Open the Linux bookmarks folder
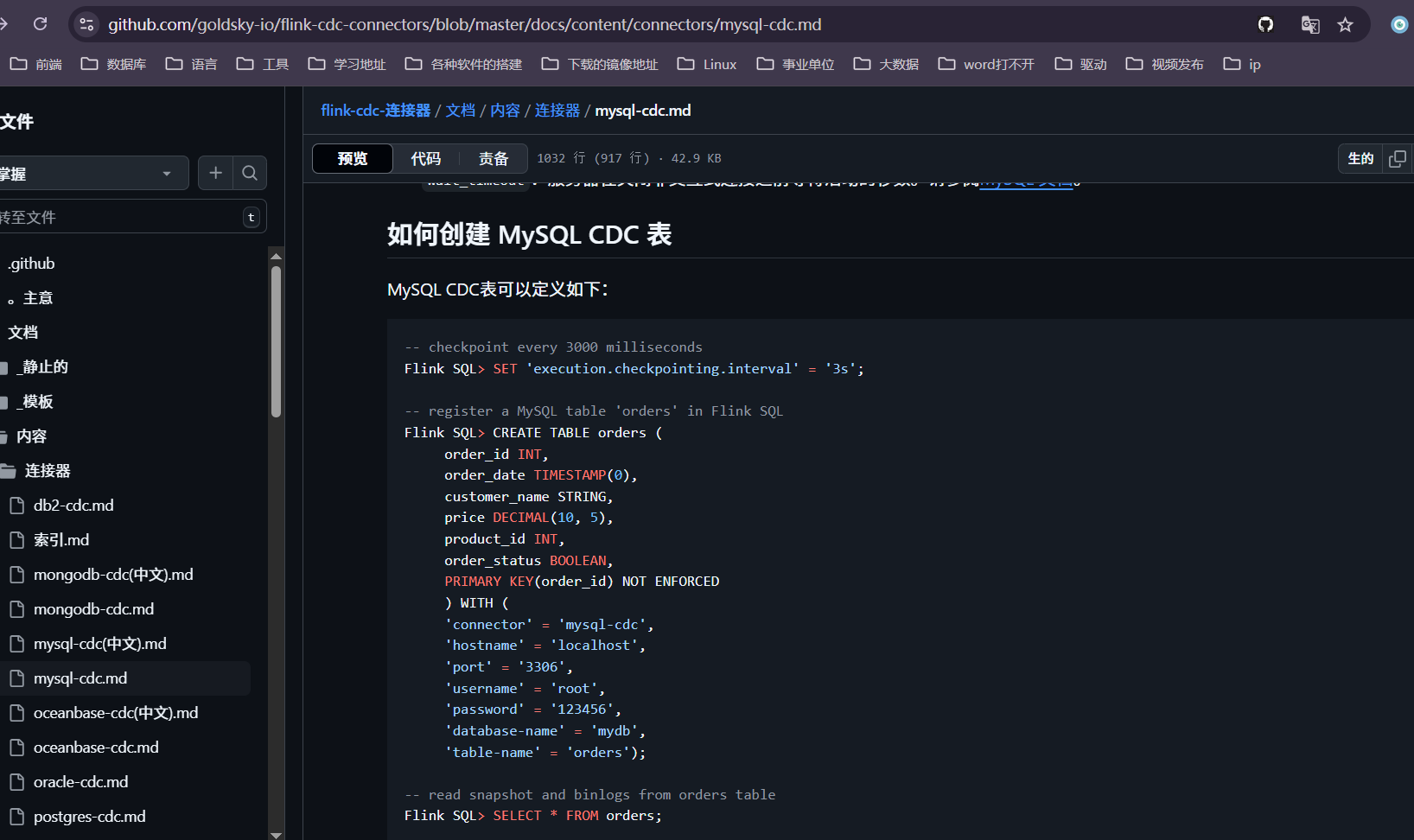This screenshot has width=1414, height=840. tap(705, 63)
